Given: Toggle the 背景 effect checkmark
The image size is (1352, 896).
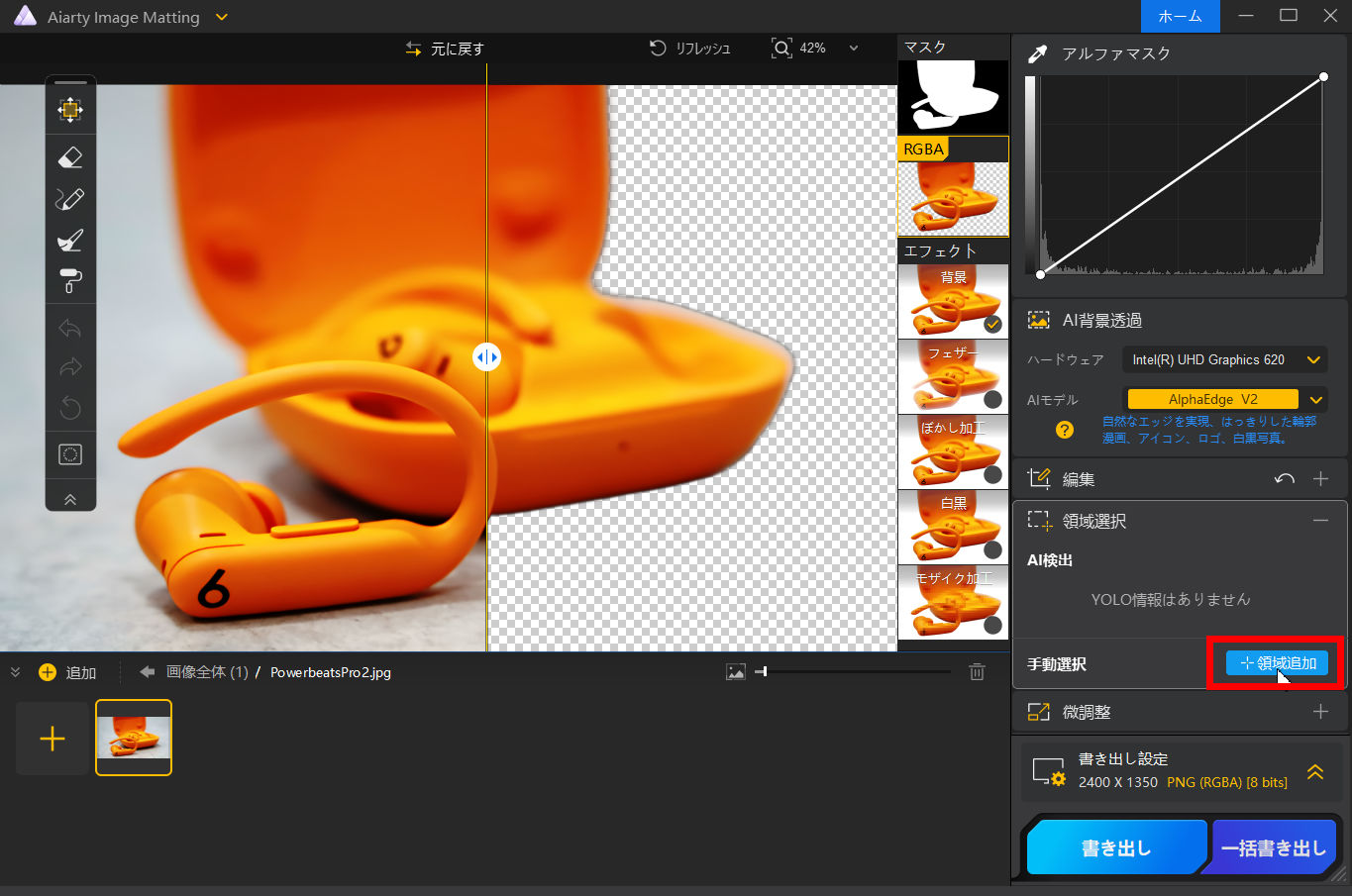Looking at the screenshot, I should (992, 324).
